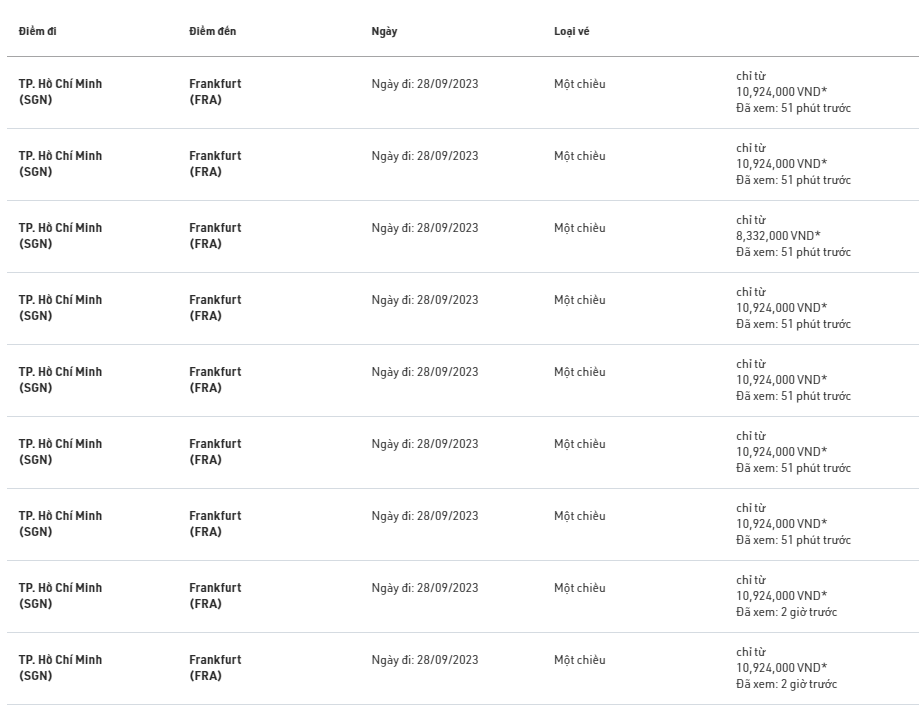Select the last row's 10,924,000 VND price

pos(781,668)
